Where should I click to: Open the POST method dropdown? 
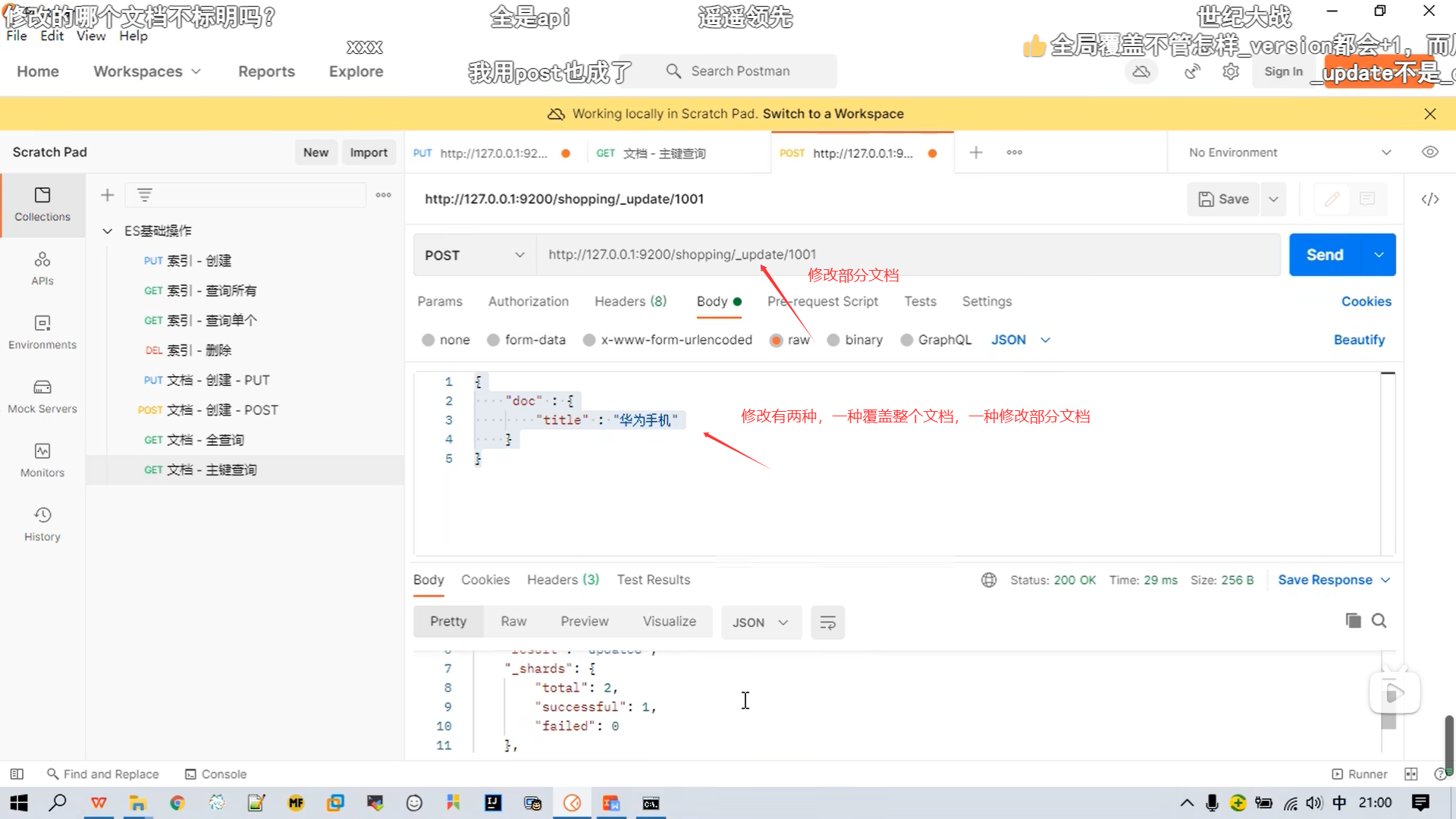pyautogui.click(x=474, y=256)
